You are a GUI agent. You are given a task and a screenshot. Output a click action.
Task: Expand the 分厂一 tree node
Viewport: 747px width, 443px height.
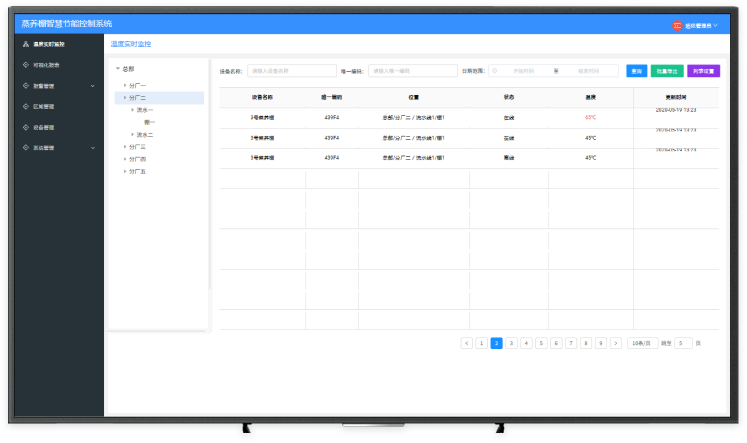[x=125, y=85]
